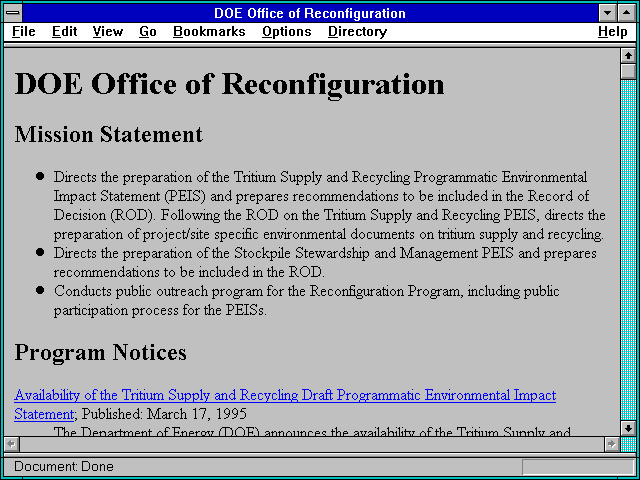Click the 'DOE Office of Reconfiguration' page heading
Viewport: 640px width, 480px height.
pyautogui.click(x=229, y=84)
